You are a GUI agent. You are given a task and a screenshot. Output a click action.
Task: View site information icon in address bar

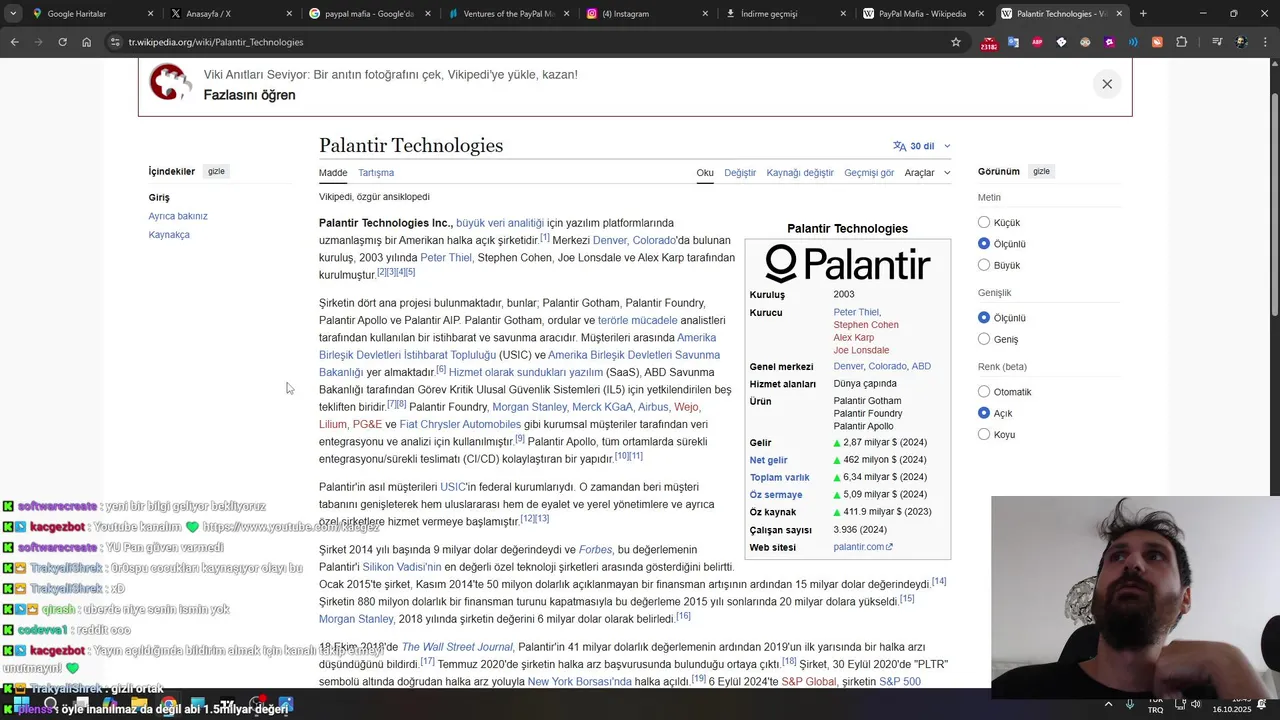click(116, 42)
